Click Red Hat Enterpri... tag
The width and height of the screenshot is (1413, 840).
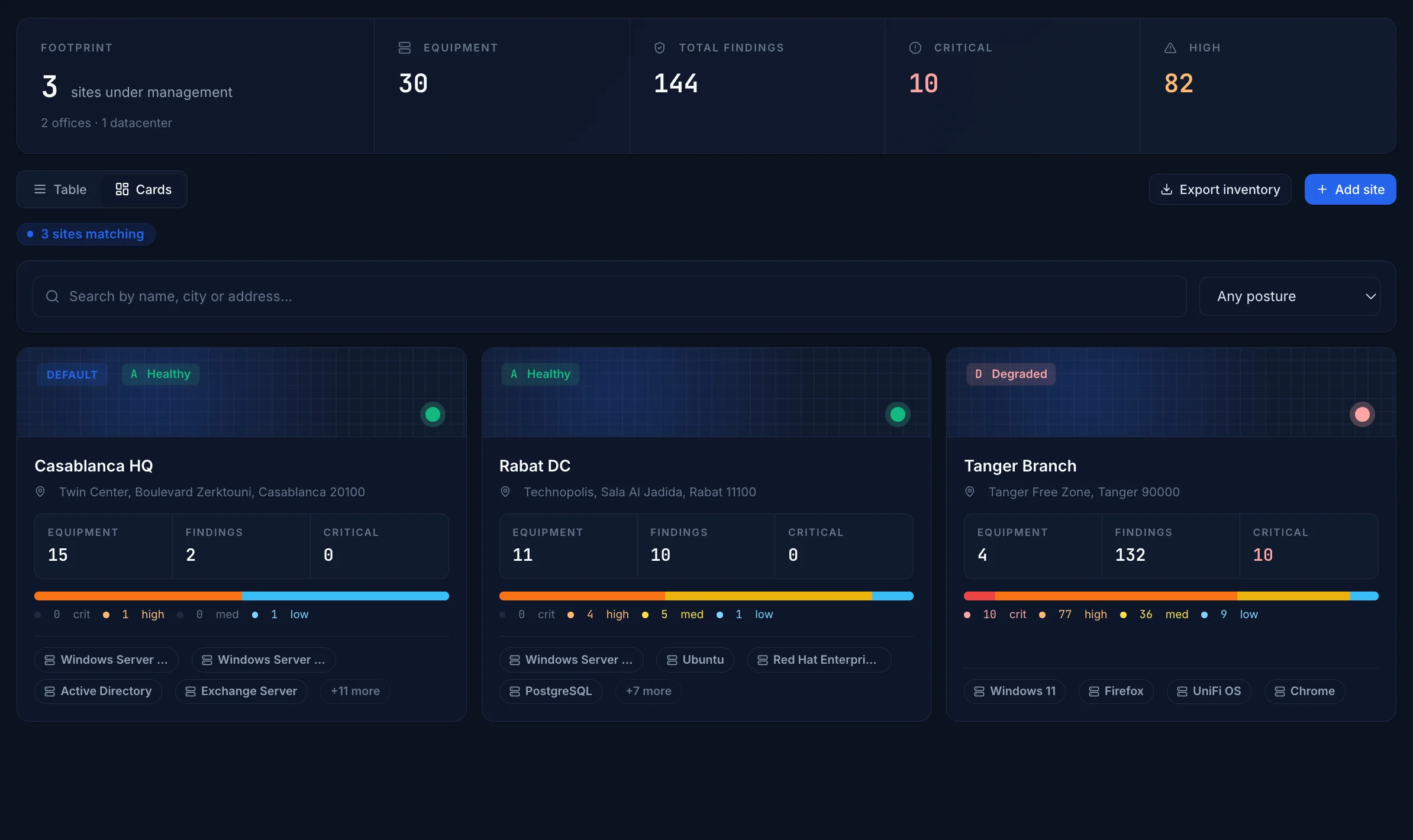(819, 660)
